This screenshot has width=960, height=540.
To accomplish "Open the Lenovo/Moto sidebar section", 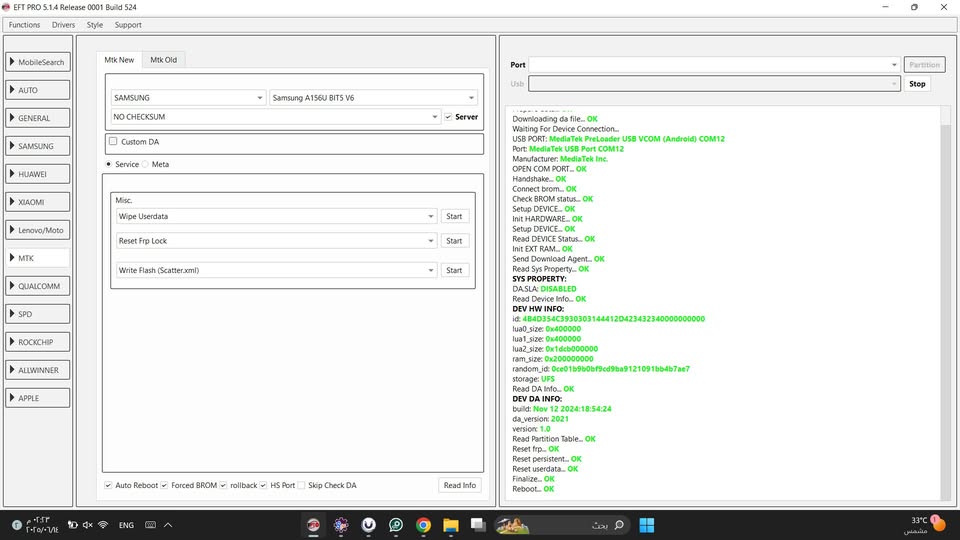I will [x=38, y=230].
